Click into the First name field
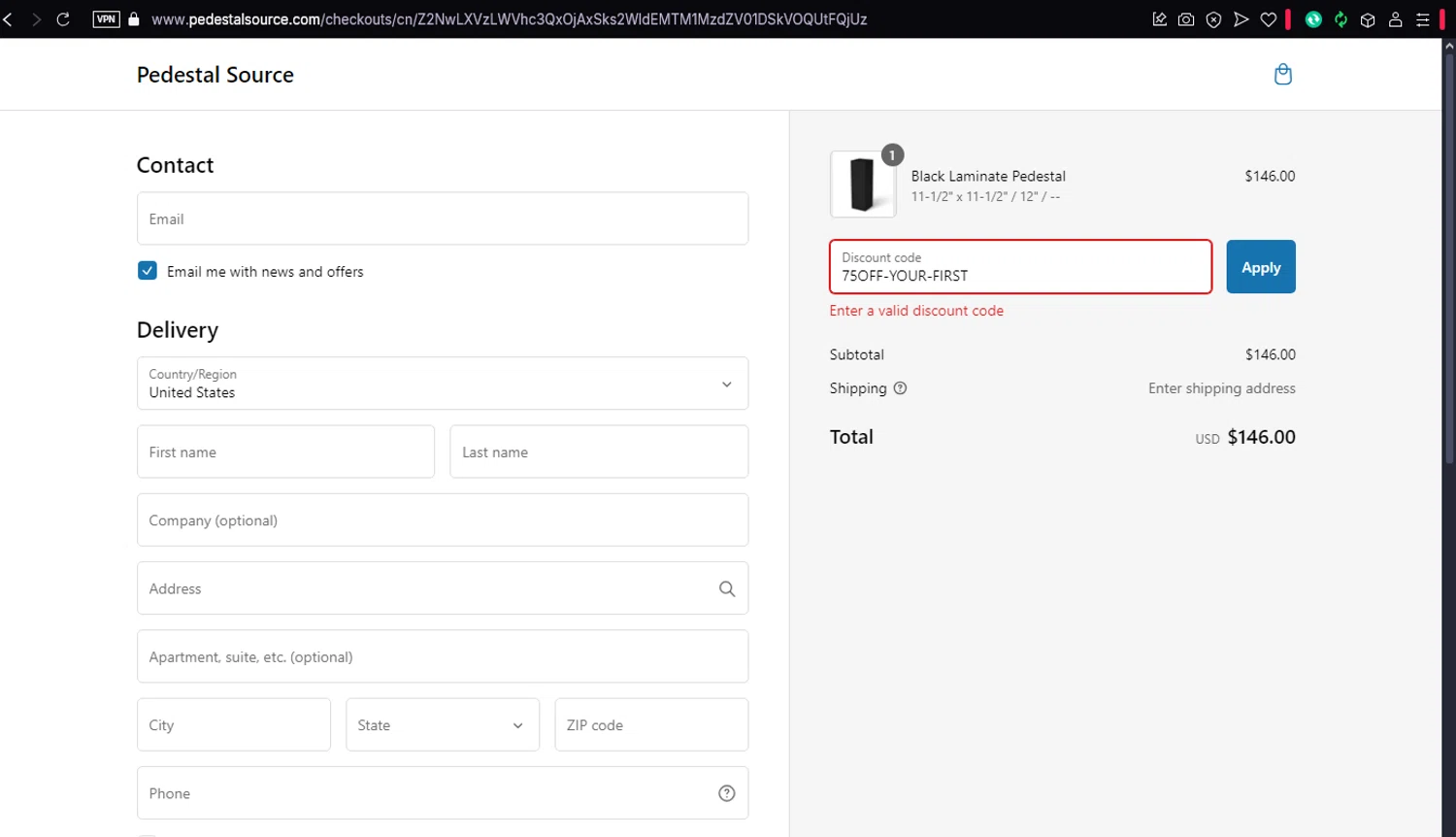 pos(285,452)
